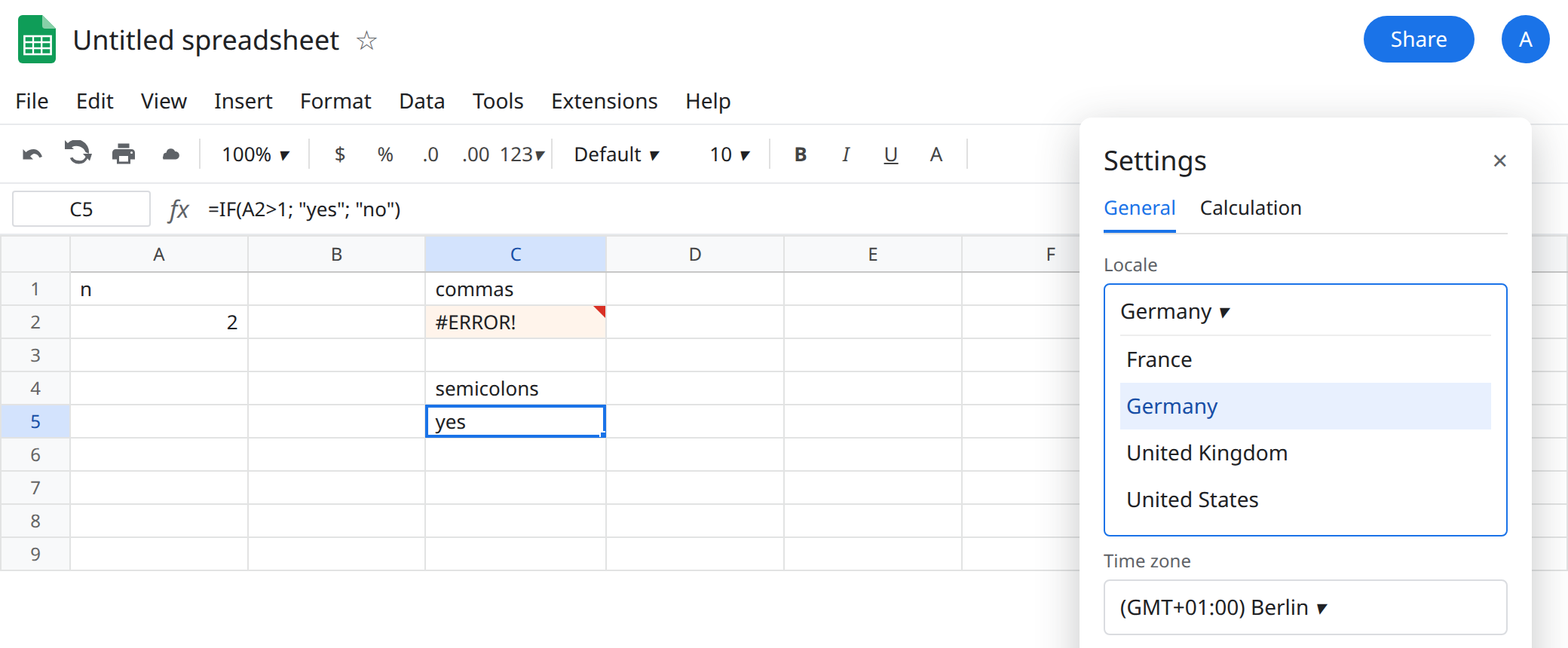The image size is (1568, 648).
Task: Select column E header
Action: tap(873, 255)
